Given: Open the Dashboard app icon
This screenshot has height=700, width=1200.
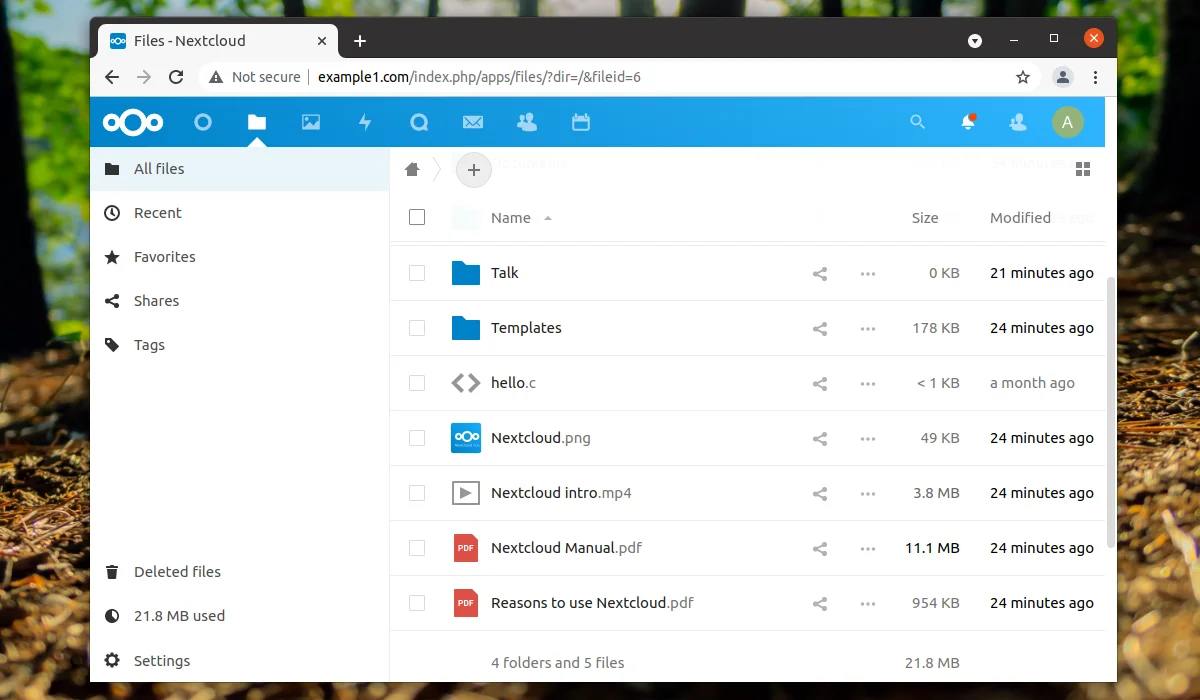Looking at the screenshot, I should click(203, 122).
